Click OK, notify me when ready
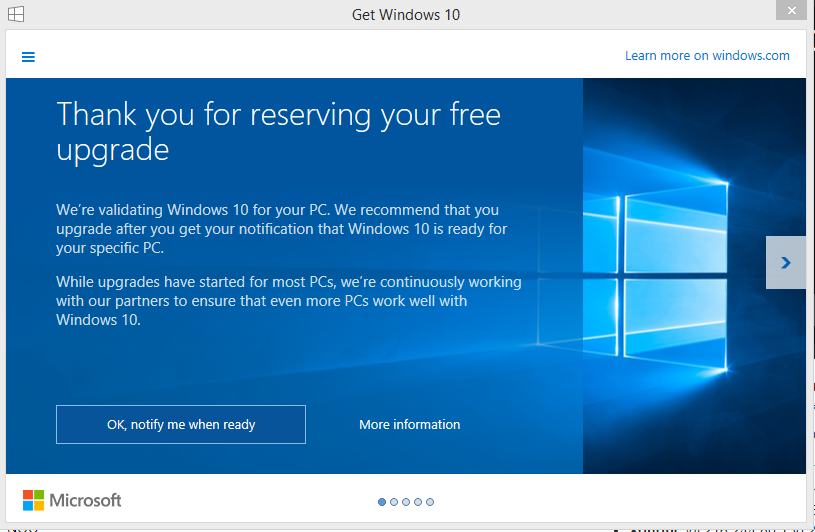815x532 pixels. tap(181, 424)
